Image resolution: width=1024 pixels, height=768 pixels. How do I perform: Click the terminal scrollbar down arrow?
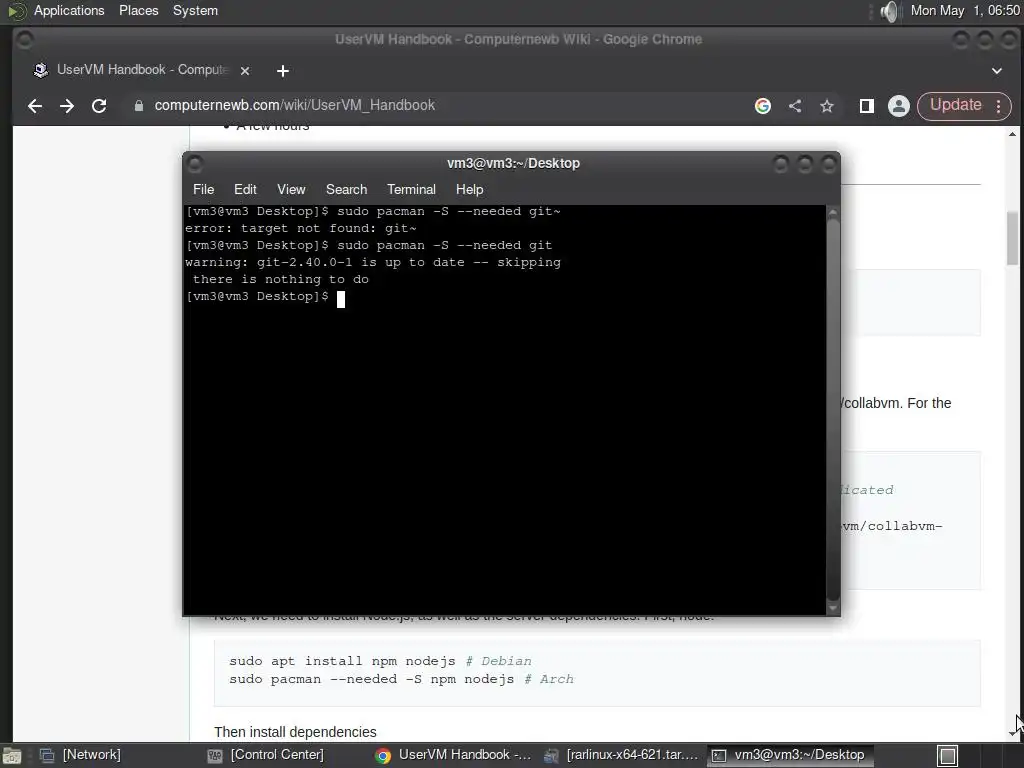coord(832,608)
